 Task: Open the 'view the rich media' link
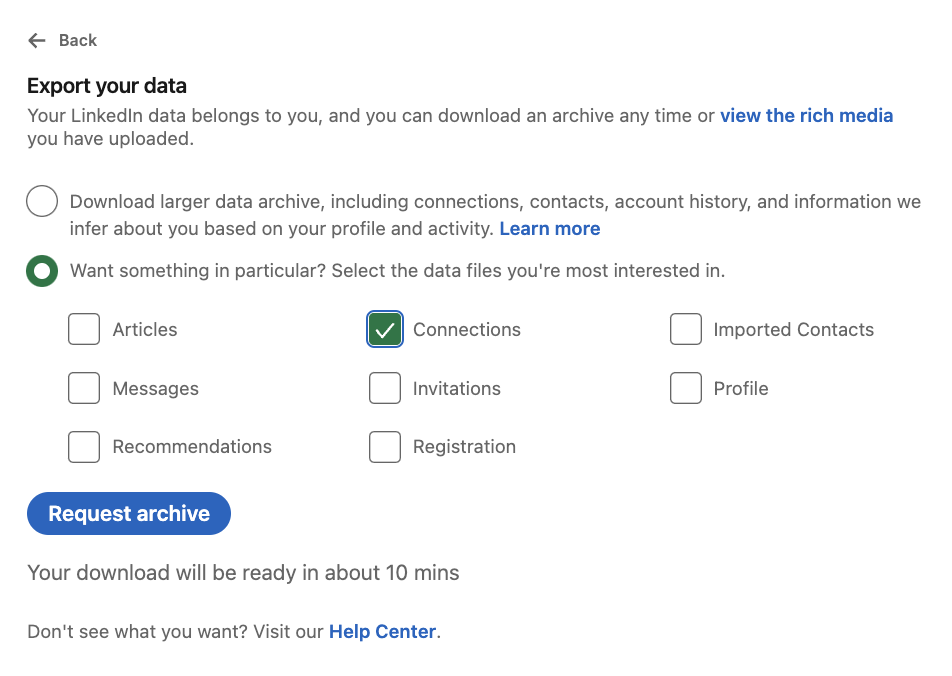click(x=806, y=115)
